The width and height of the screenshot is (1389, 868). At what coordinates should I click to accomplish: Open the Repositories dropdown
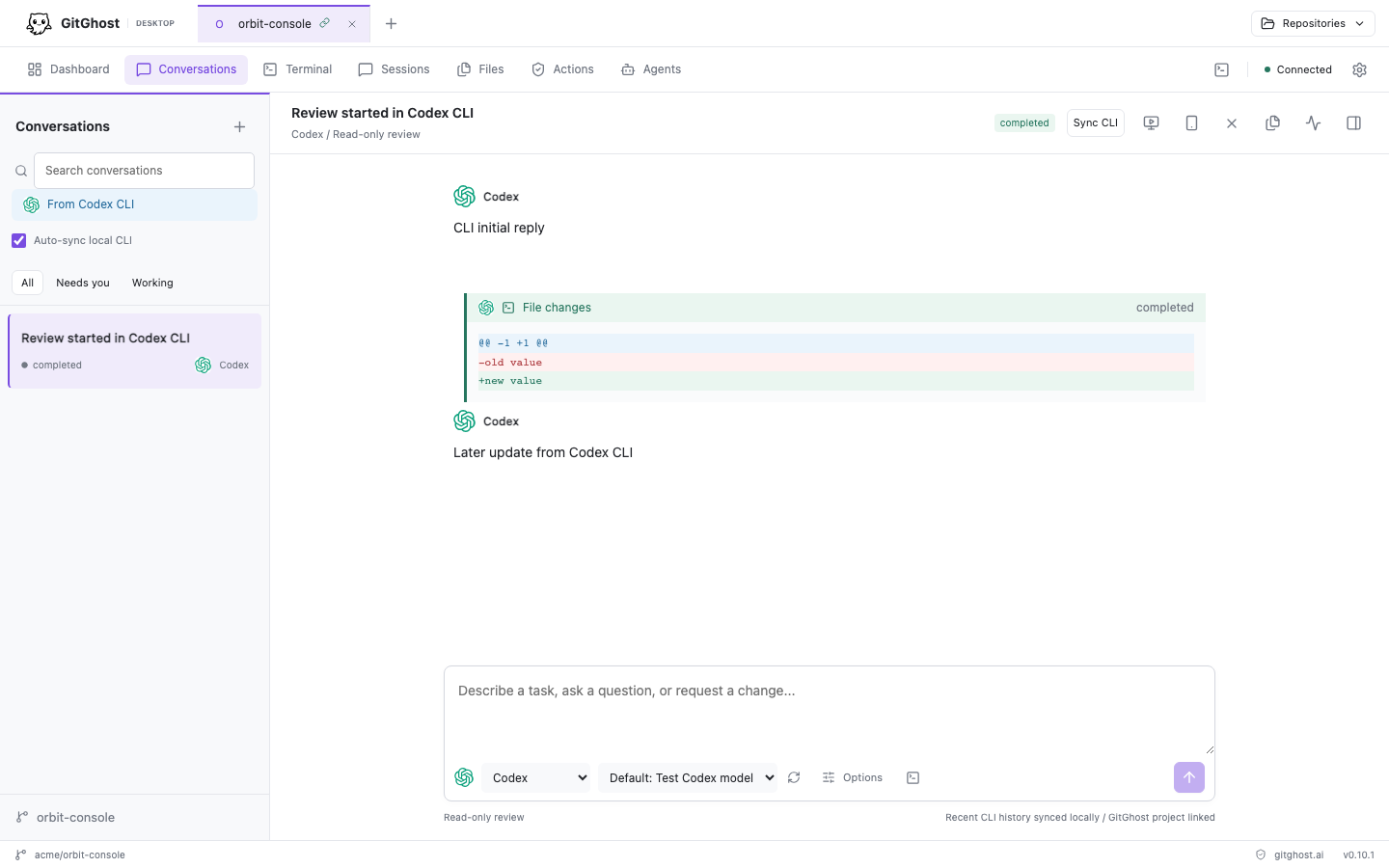pos(1313,23)
